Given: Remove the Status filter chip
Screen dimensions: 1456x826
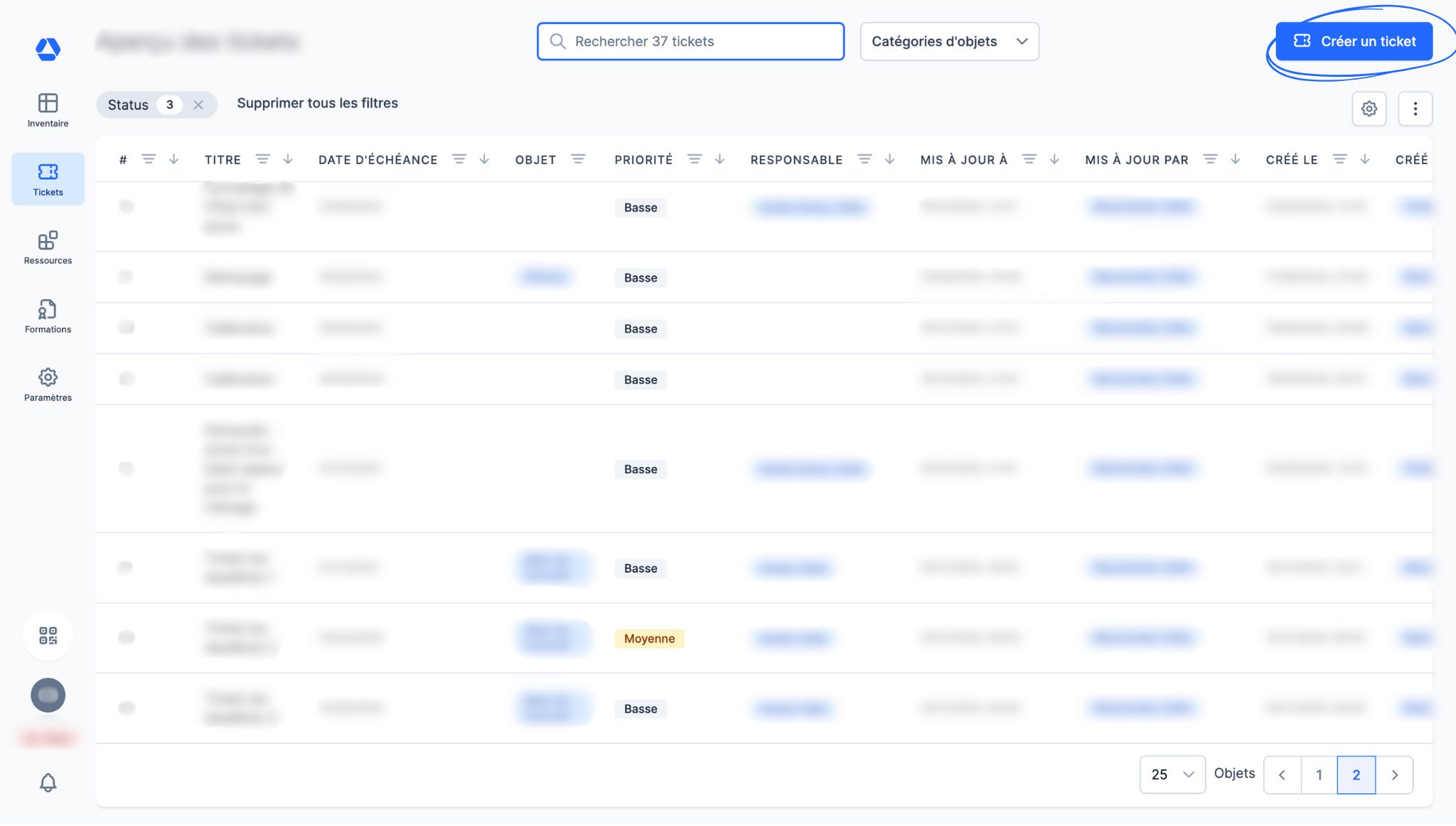Looking at the screenshot, I should 198,105.
